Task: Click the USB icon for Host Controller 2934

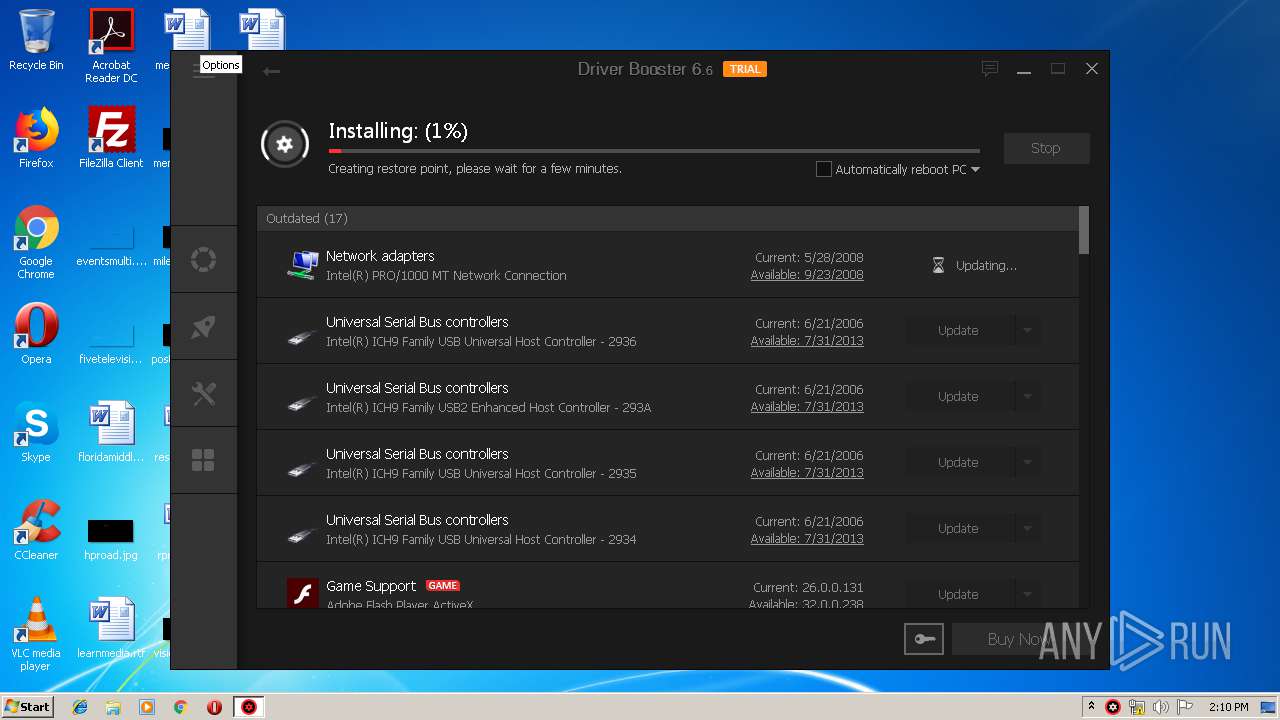Action: [303, 534]
